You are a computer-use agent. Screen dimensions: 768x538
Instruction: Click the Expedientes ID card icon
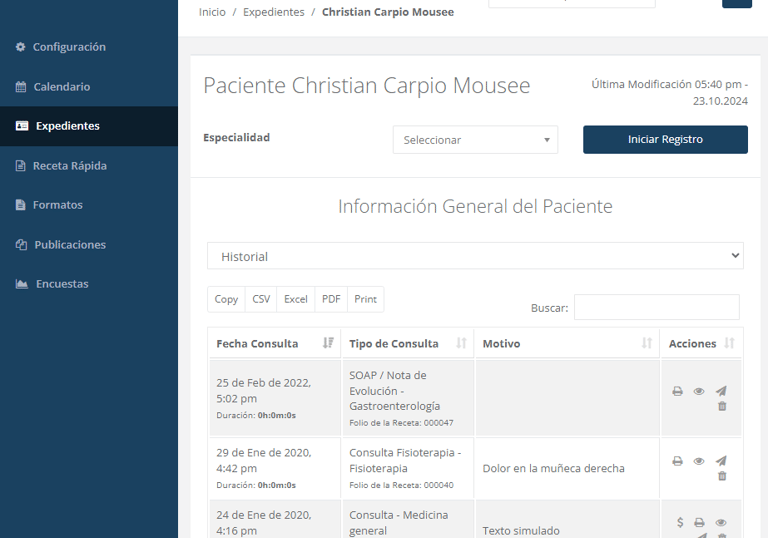pyautogui.click(x=22, y=126)
